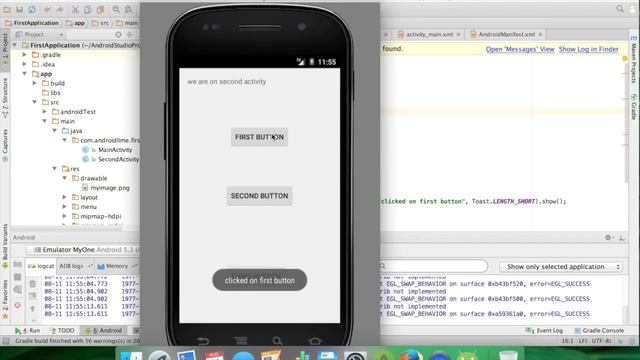Expand the .gradle folder
This screenshot has width=640, height=360.
24,55
